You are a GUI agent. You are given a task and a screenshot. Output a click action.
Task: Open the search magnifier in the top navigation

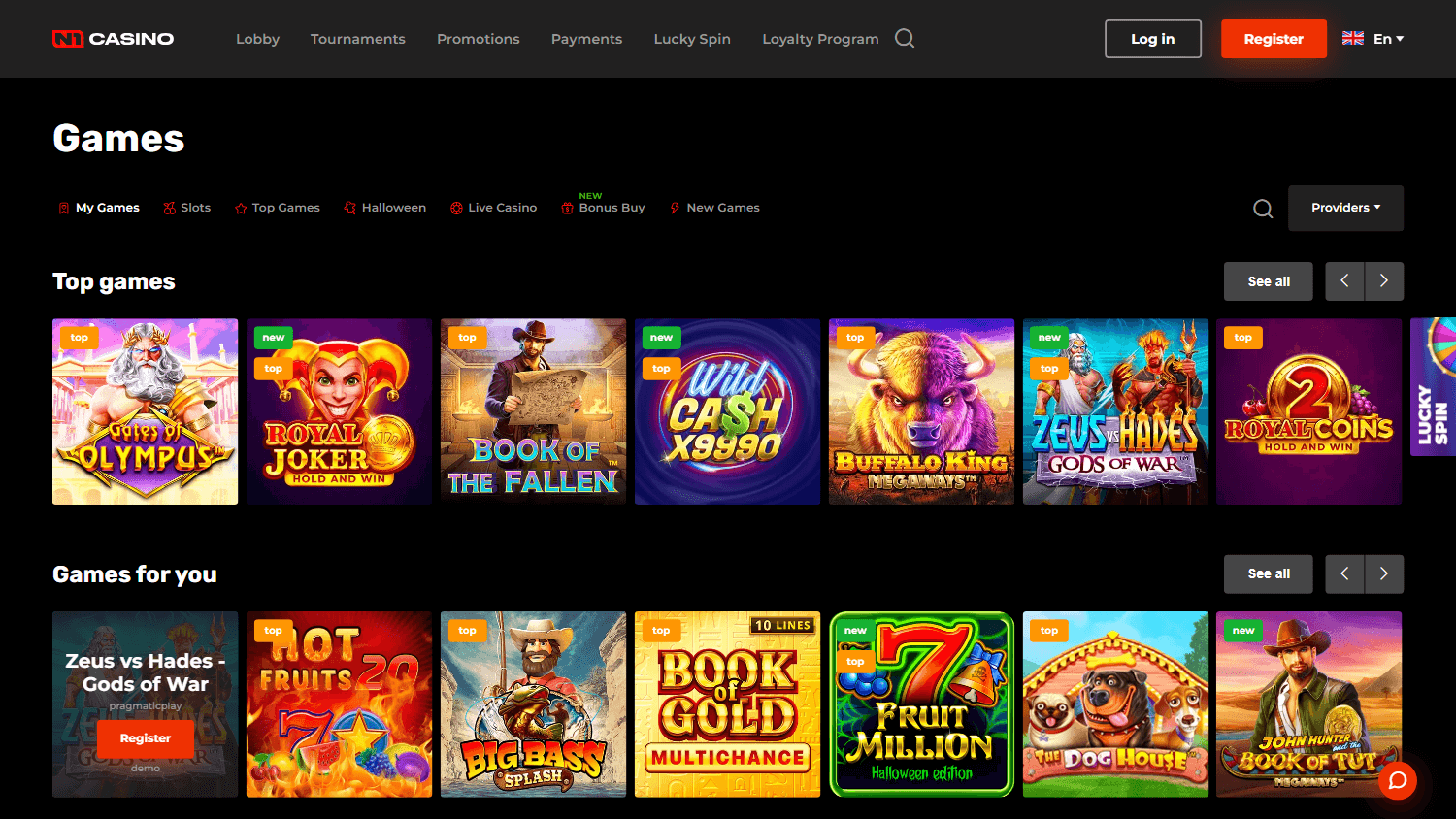904,38
